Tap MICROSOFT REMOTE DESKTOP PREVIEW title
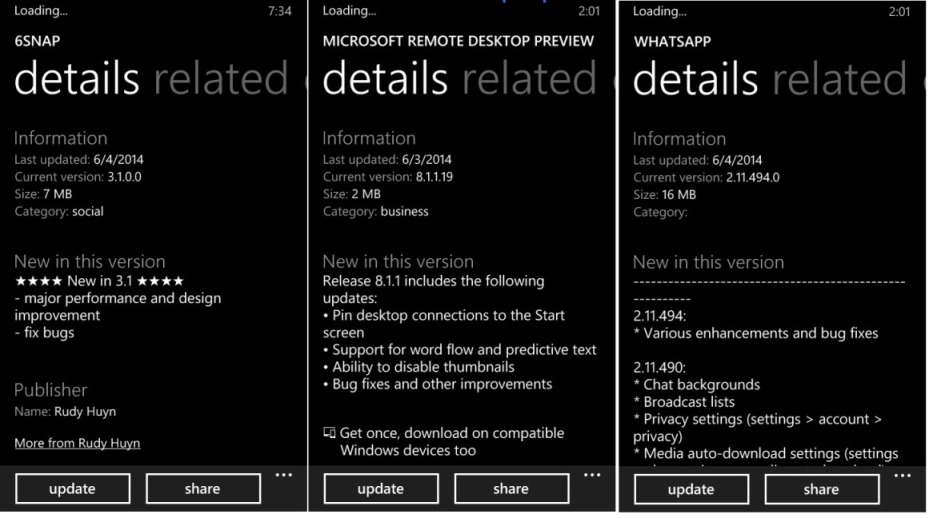The image size is (933, 518). click(458, 41)
